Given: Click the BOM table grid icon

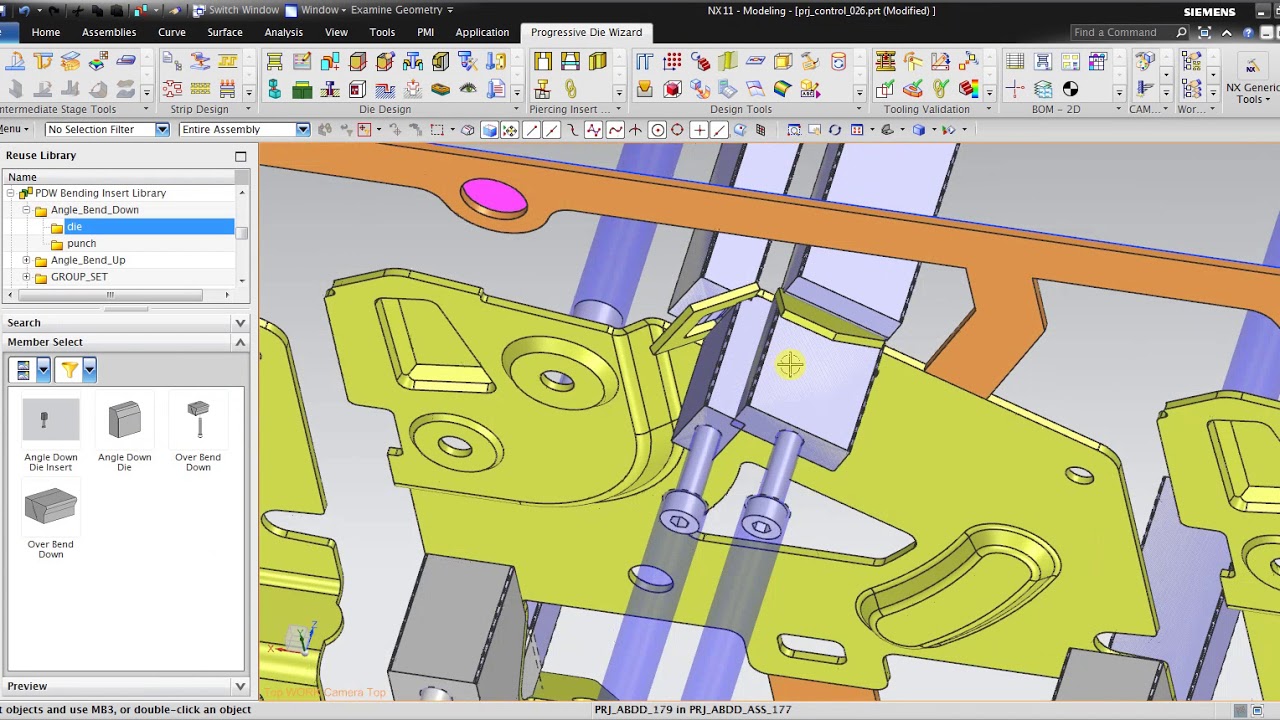Looking at the screenshot, I should [x=1015, y=62].
